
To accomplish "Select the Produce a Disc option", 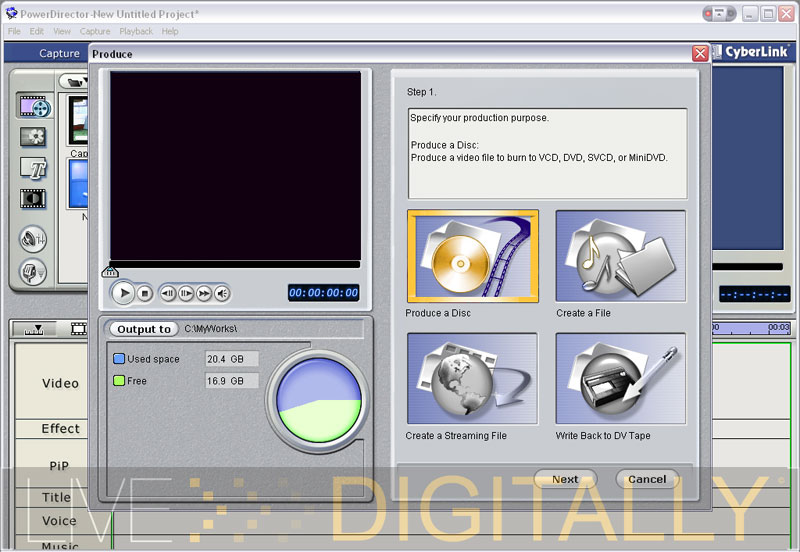I will point(472,255).
